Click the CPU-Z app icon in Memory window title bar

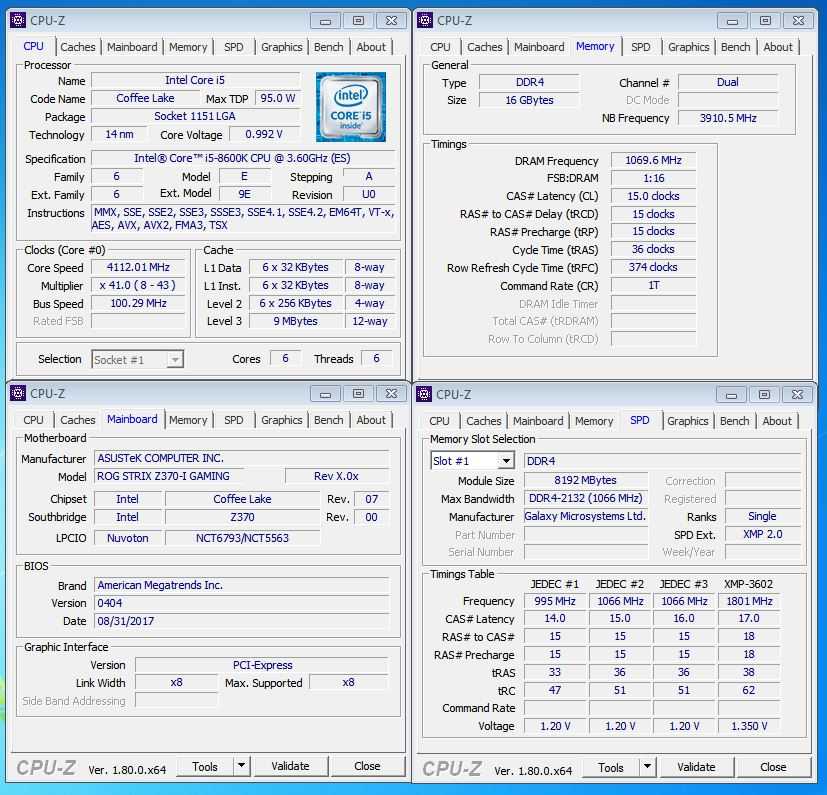(424, 20)
